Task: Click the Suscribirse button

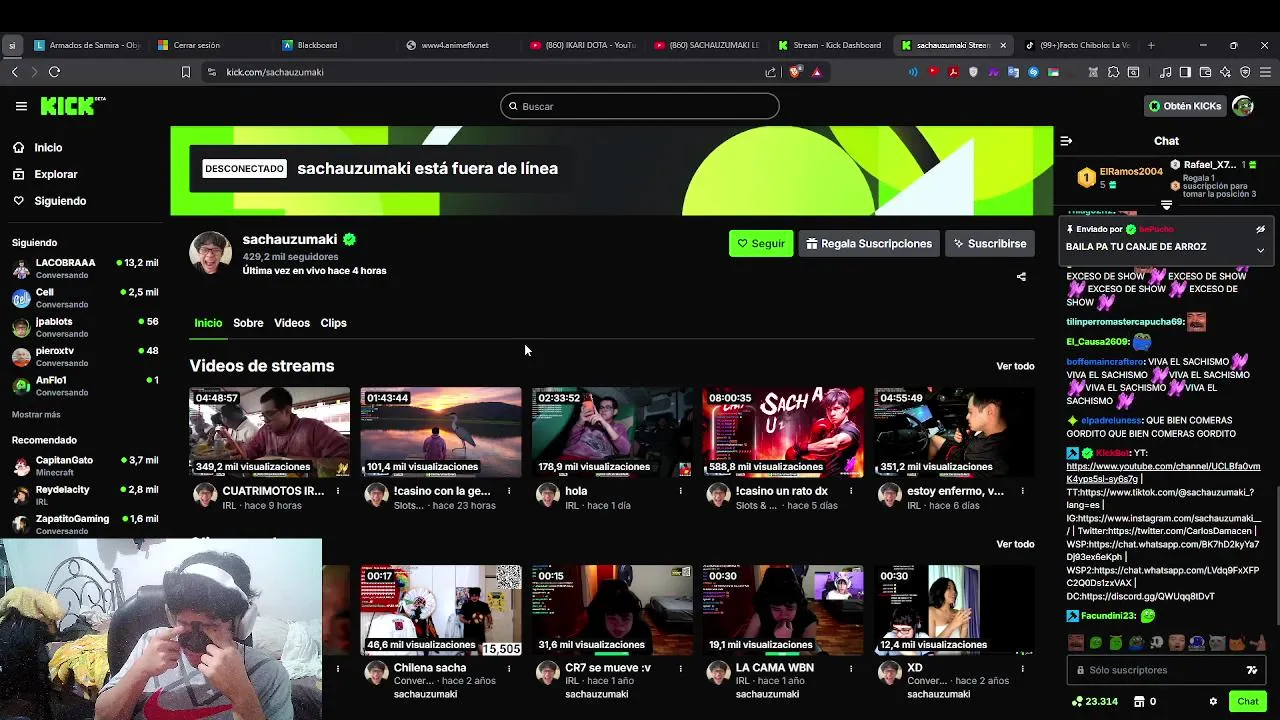Action: [x=990, y=244]
